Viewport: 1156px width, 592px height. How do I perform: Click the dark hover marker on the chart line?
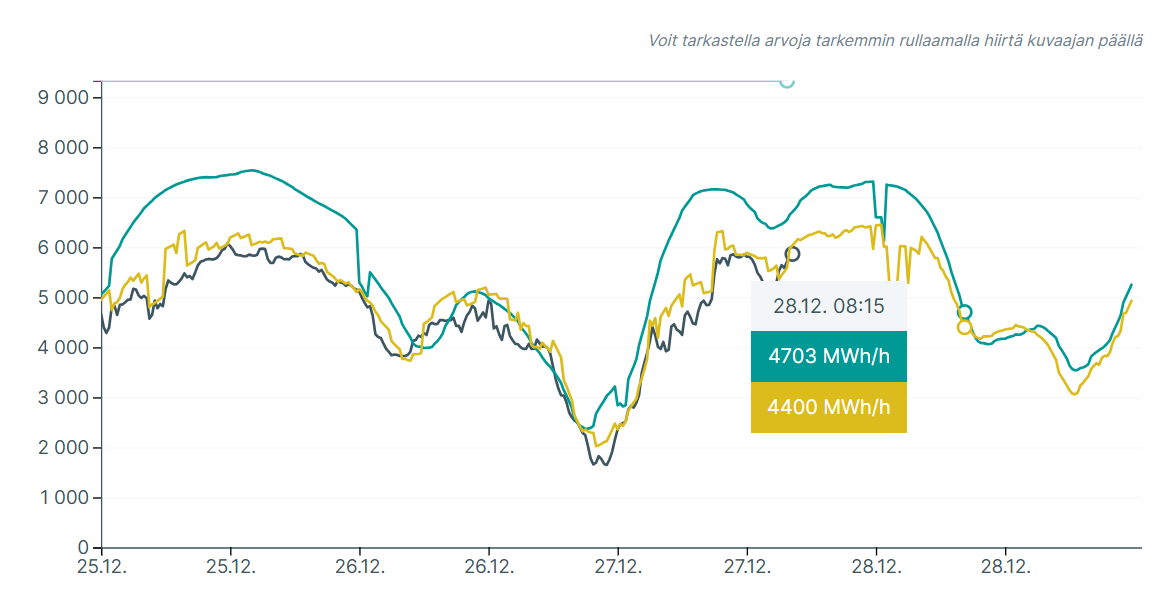(793, 254)
